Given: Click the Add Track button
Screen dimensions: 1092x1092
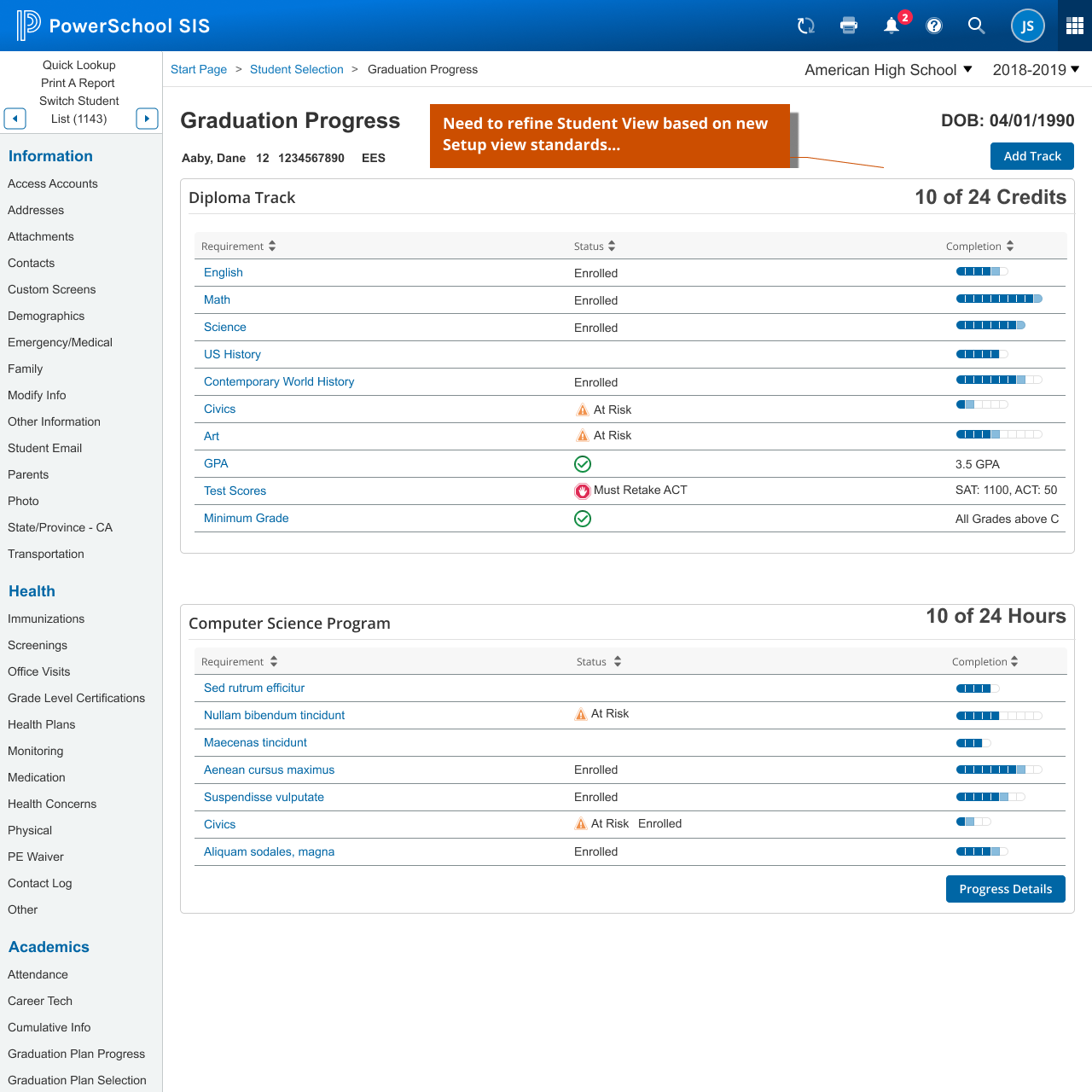Looking at the screenshot, I should tap(1031, 156).
